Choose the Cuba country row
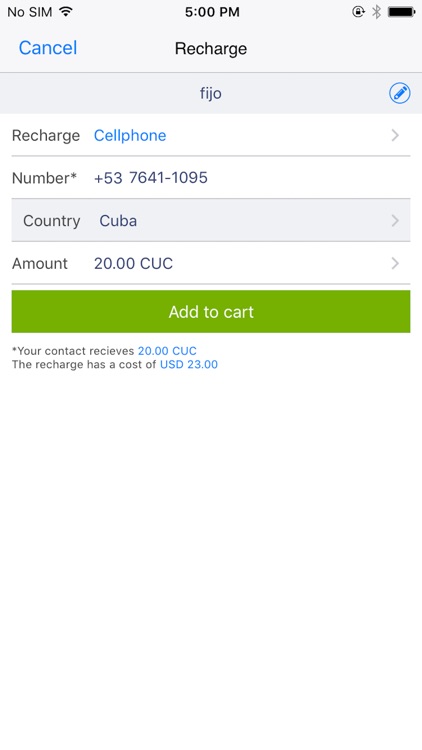This screenshot has height=750, width=422. pos(211,221)
